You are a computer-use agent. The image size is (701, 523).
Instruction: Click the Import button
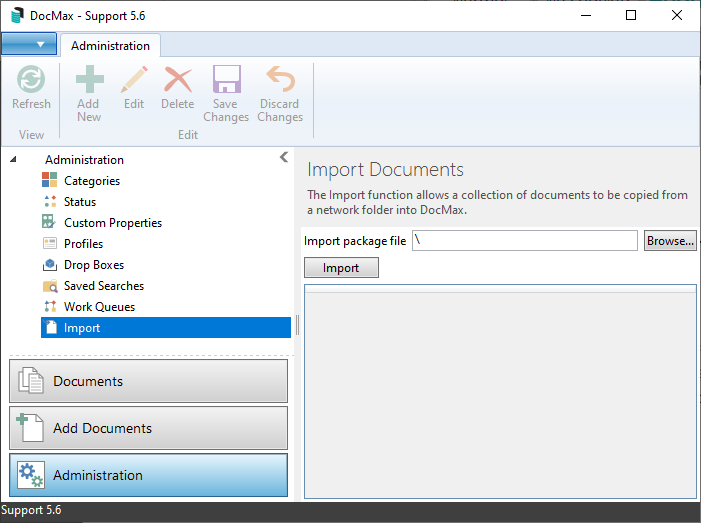click(x=341, y=267)
